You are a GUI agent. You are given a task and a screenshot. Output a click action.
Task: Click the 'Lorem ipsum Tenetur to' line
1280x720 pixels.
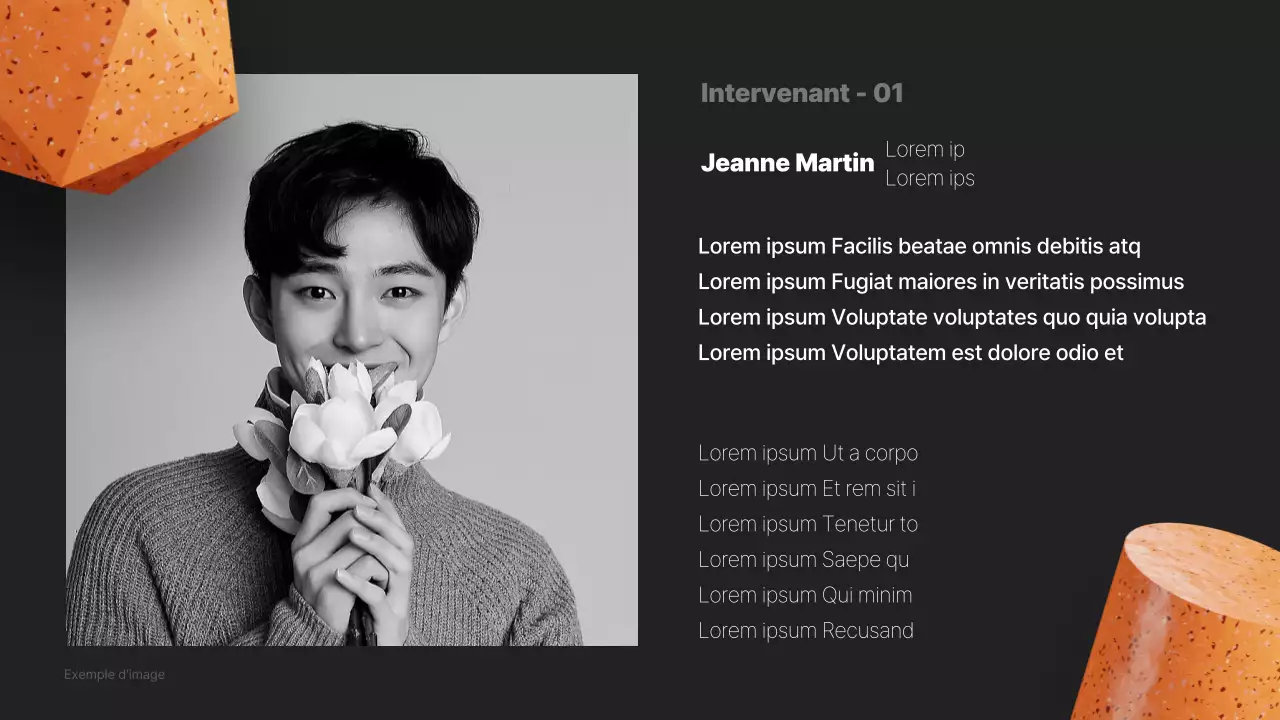point(808,524)
